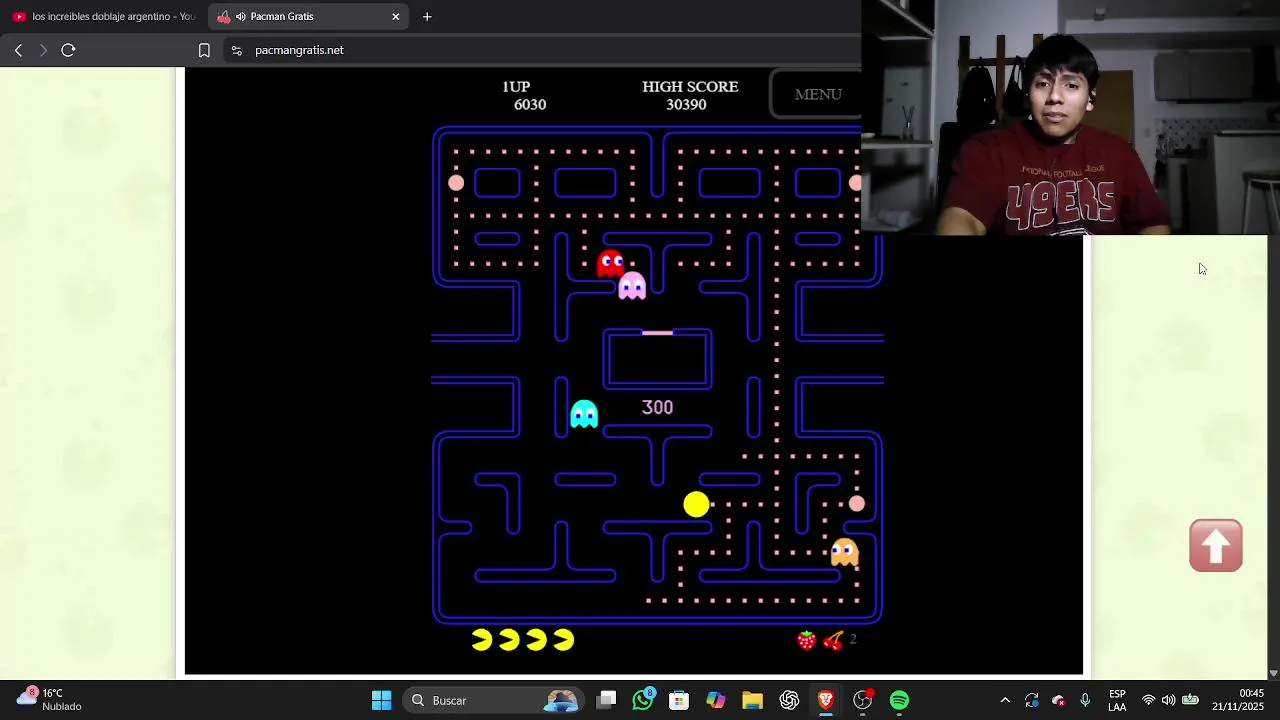Open the Windows Start menu
This screenshot has height=720, width=1280.
(x=382, y=700)
